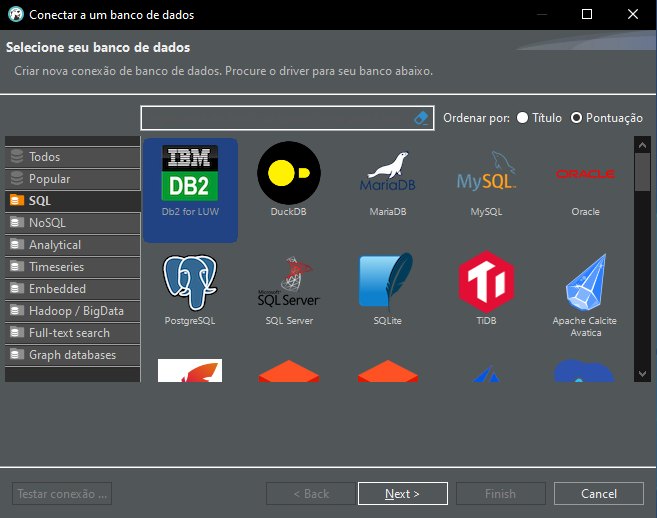Show the Analytical databases category

point(72,245)
